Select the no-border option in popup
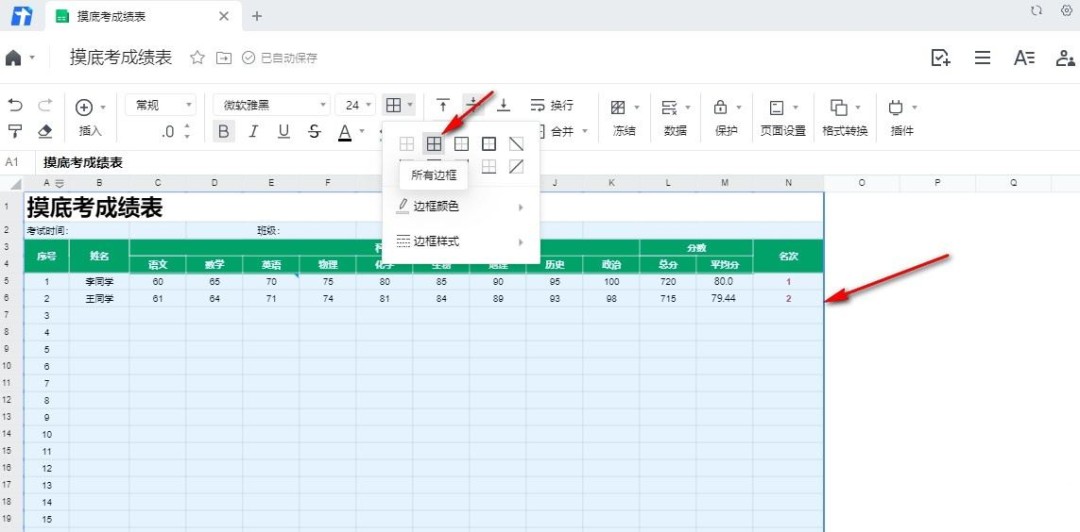1080x532 pixels. coord(407,144)
